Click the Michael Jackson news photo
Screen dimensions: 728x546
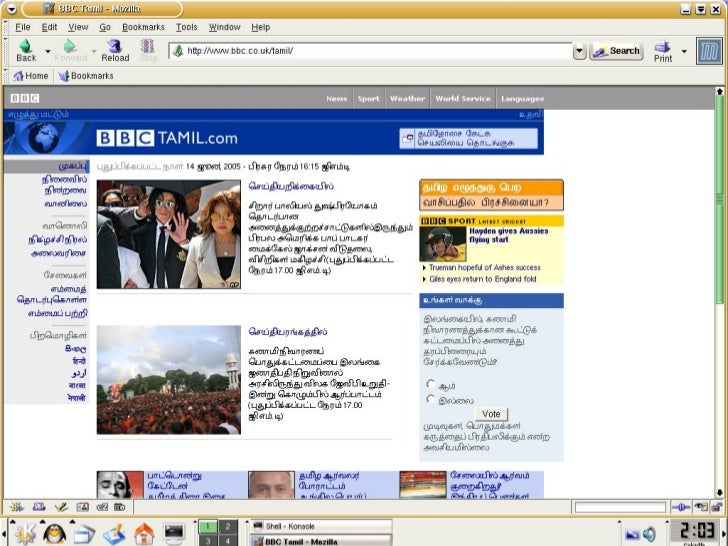point(169,234)
